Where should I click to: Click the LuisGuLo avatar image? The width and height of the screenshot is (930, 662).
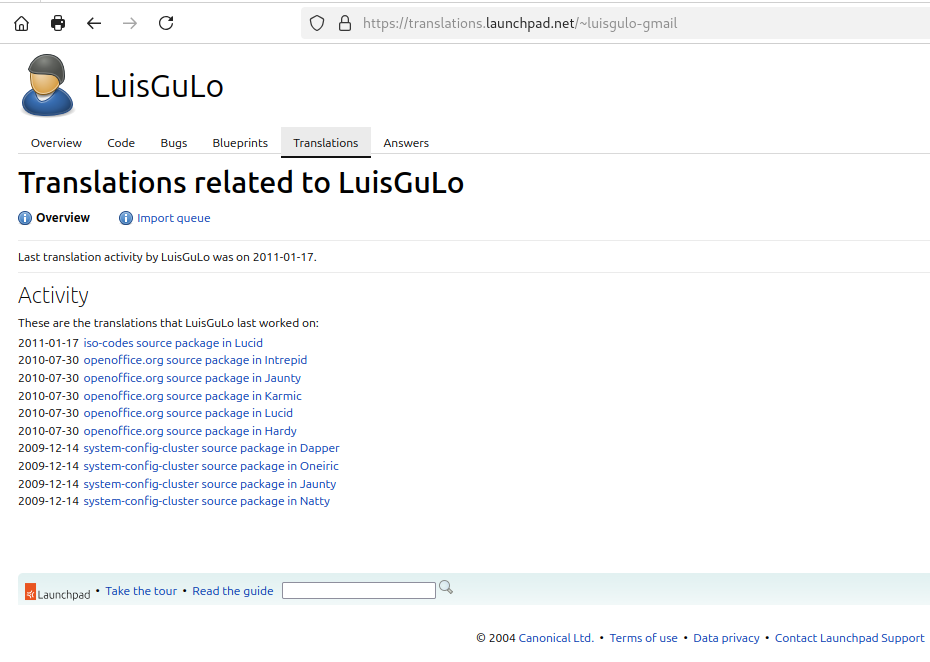pos(47,85)
